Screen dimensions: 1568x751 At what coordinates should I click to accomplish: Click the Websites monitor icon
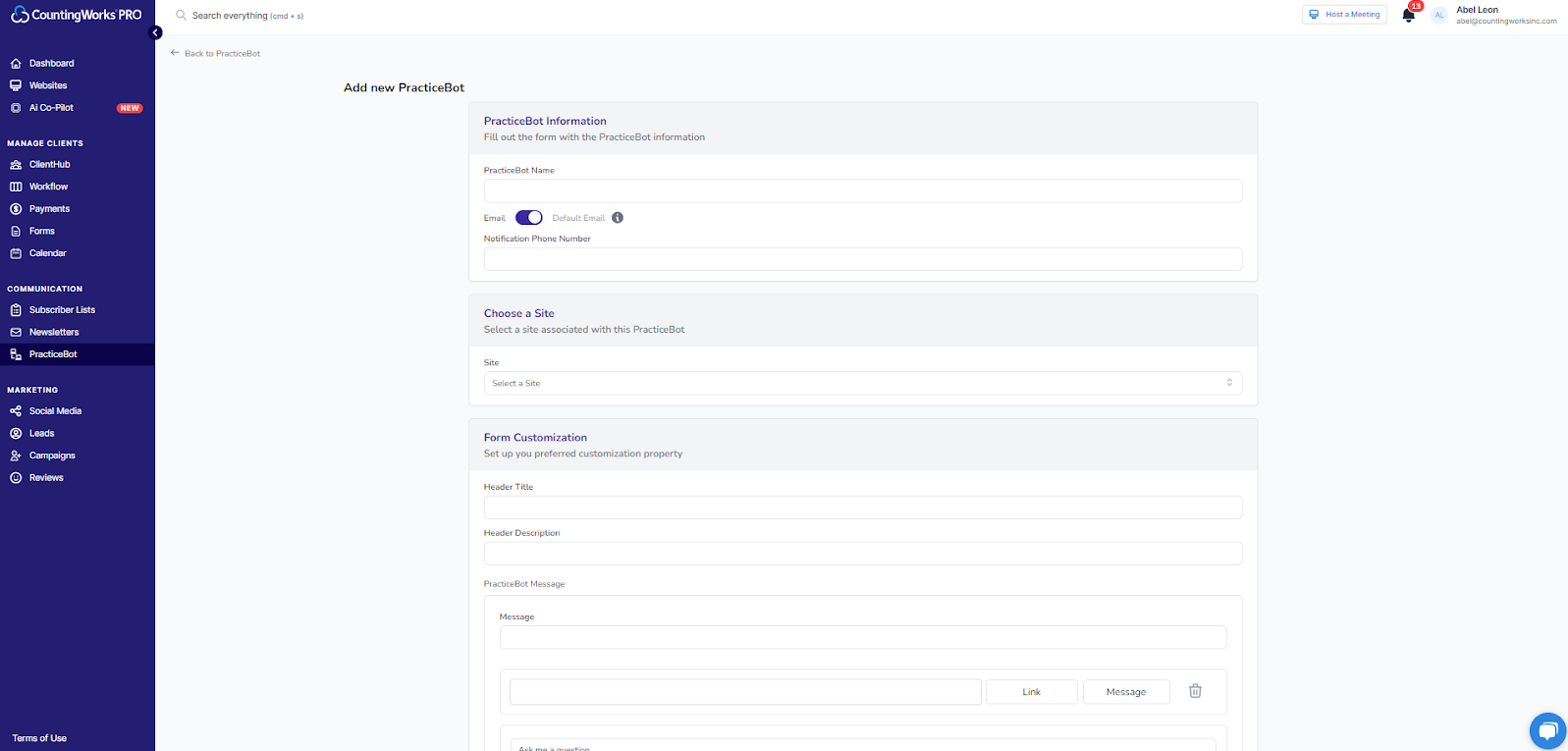click(16, 85)
